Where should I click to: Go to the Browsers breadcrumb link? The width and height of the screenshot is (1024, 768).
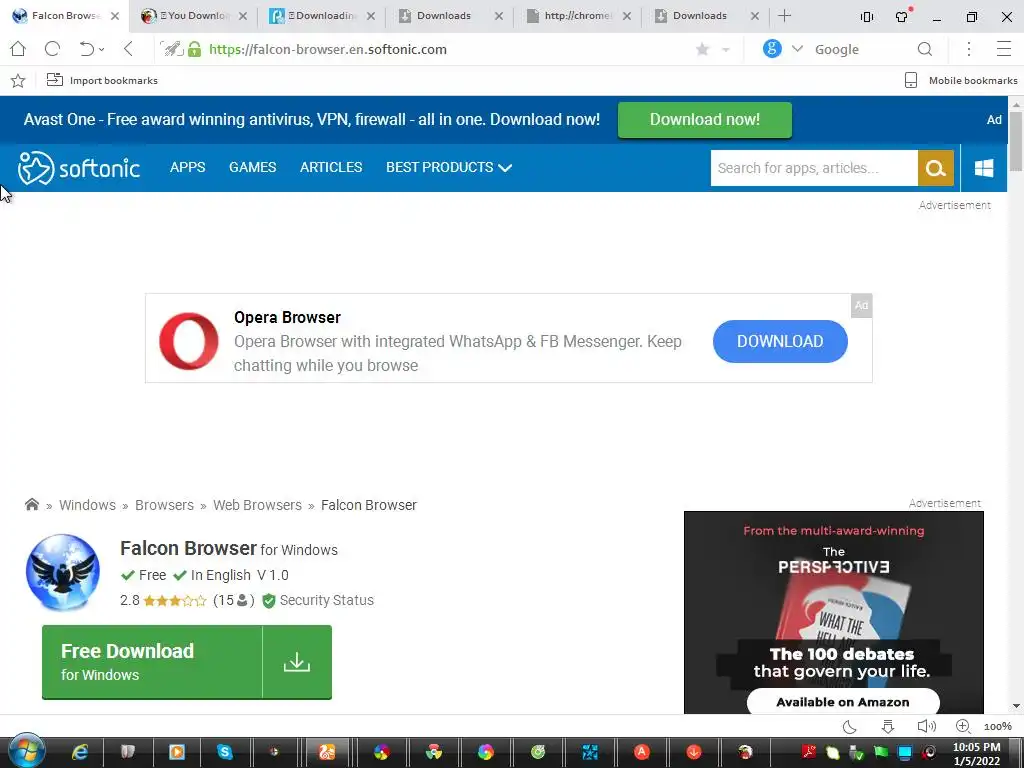pos(165,505)
